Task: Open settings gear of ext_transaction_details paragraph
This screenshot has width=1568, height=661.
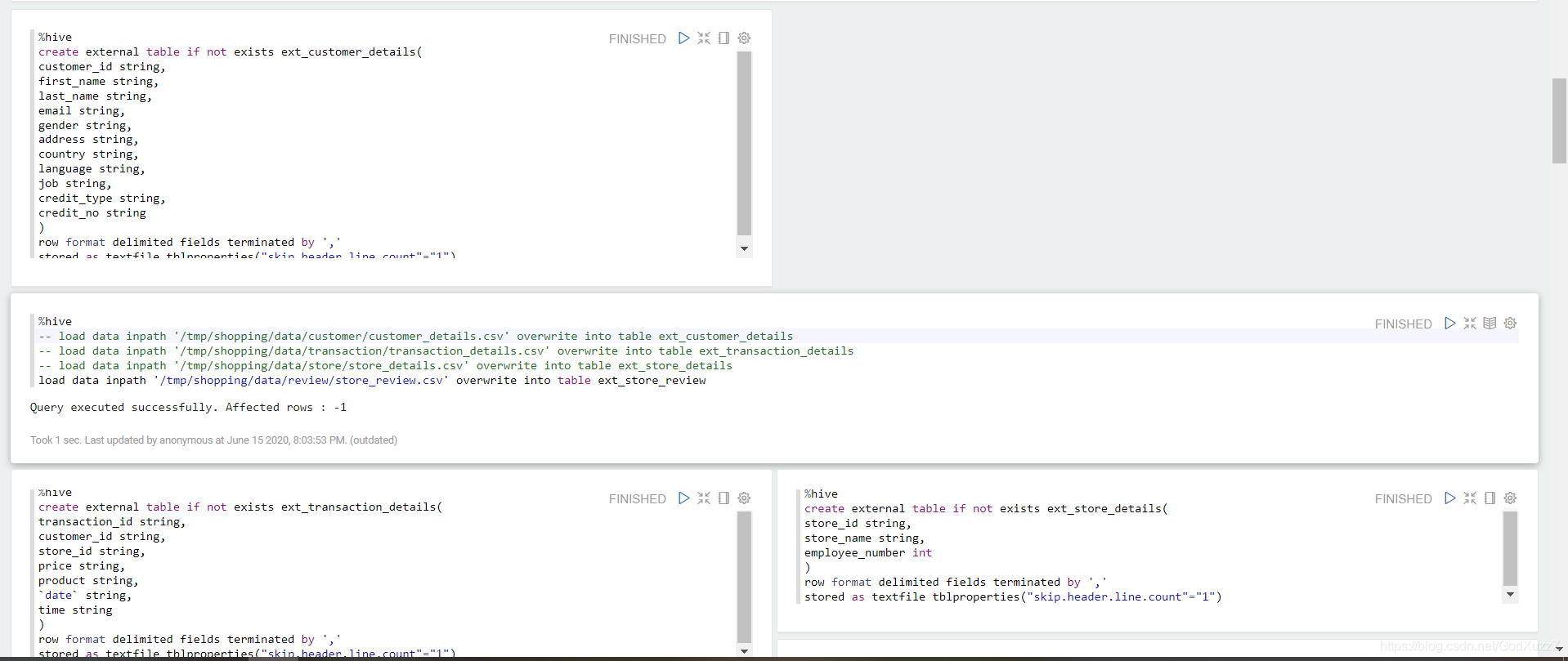Action: coord(744,498)
